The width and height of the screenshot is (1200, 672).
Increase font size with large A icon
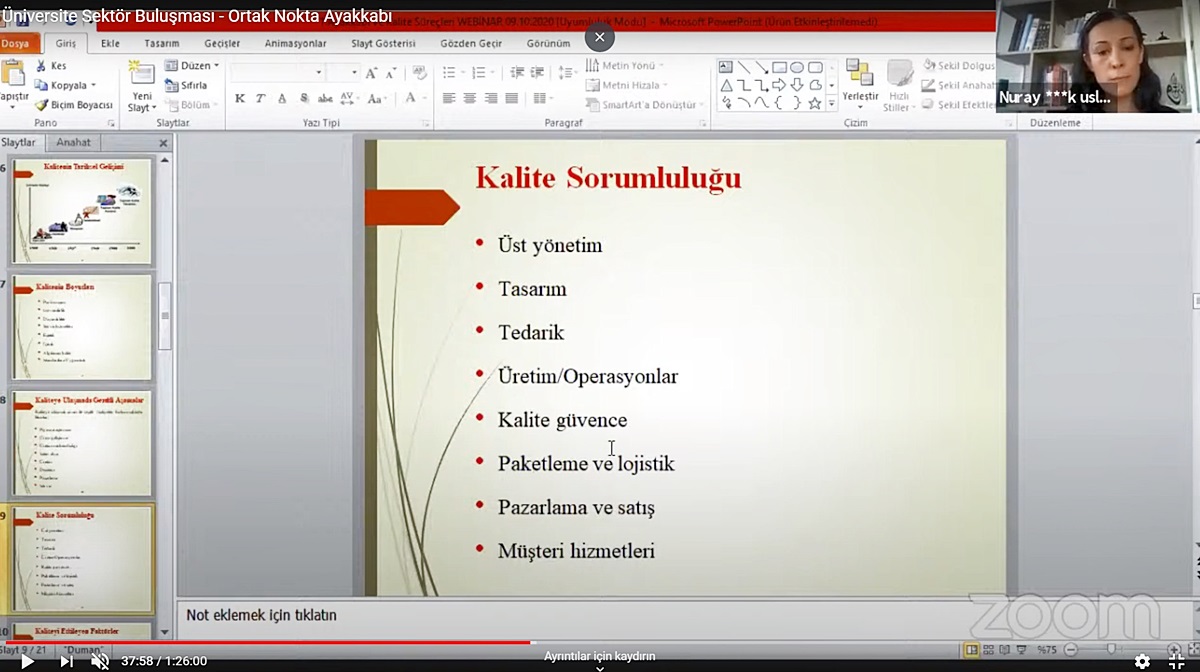pyautogui.click(x=371, y=72)
